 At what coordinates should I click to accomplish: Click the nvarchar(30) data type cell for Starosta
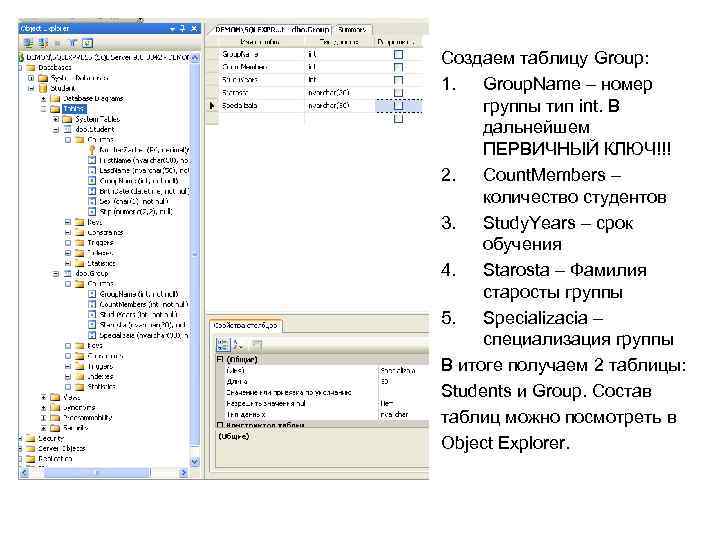tap(339, 93)
